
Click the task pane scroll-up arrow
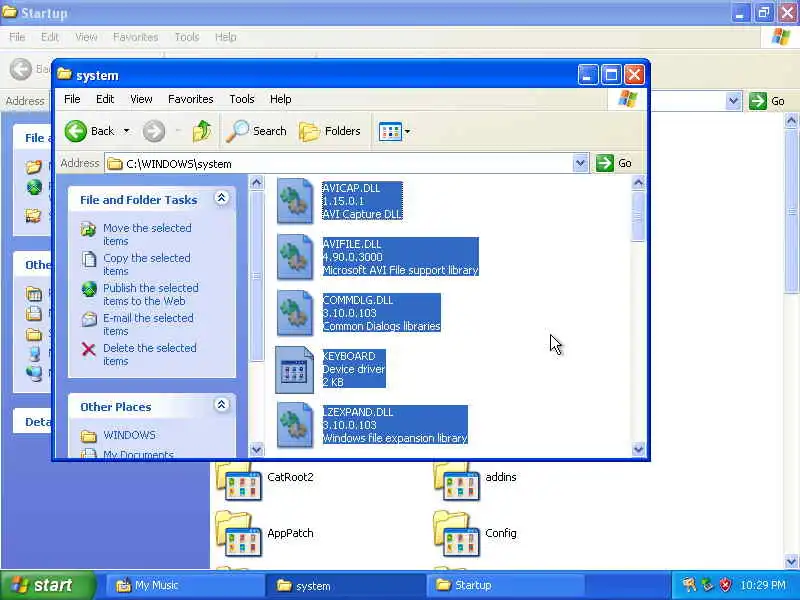coord(256,183)
